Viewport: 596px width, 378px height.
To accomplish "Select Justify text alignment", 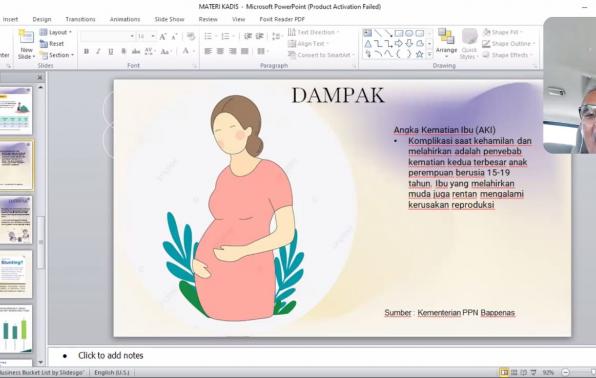I will (245, 51).
